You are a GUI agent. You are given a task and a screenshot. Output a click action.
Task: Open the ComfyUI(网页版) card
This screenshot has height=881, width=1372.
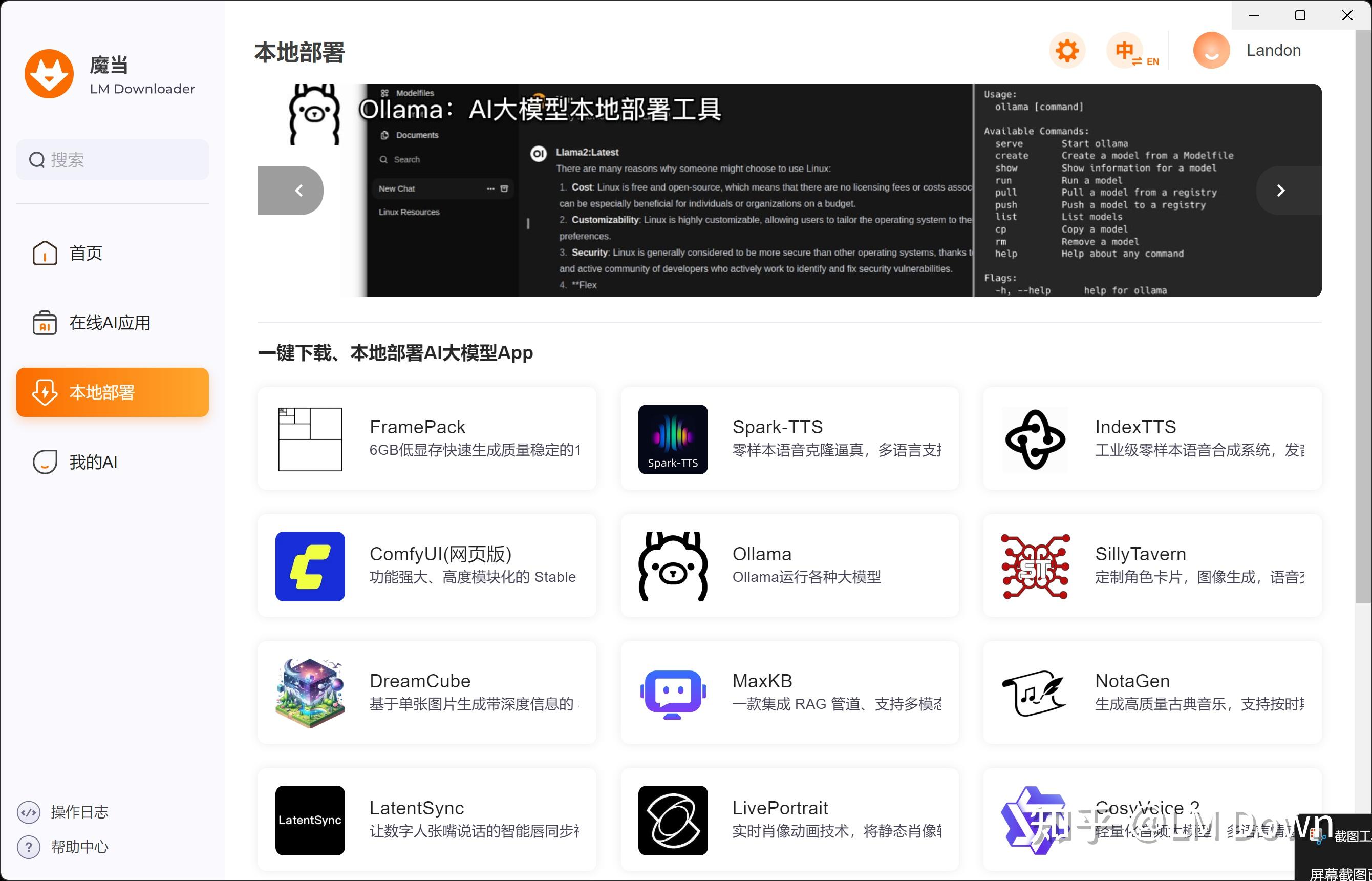point(426,565)
